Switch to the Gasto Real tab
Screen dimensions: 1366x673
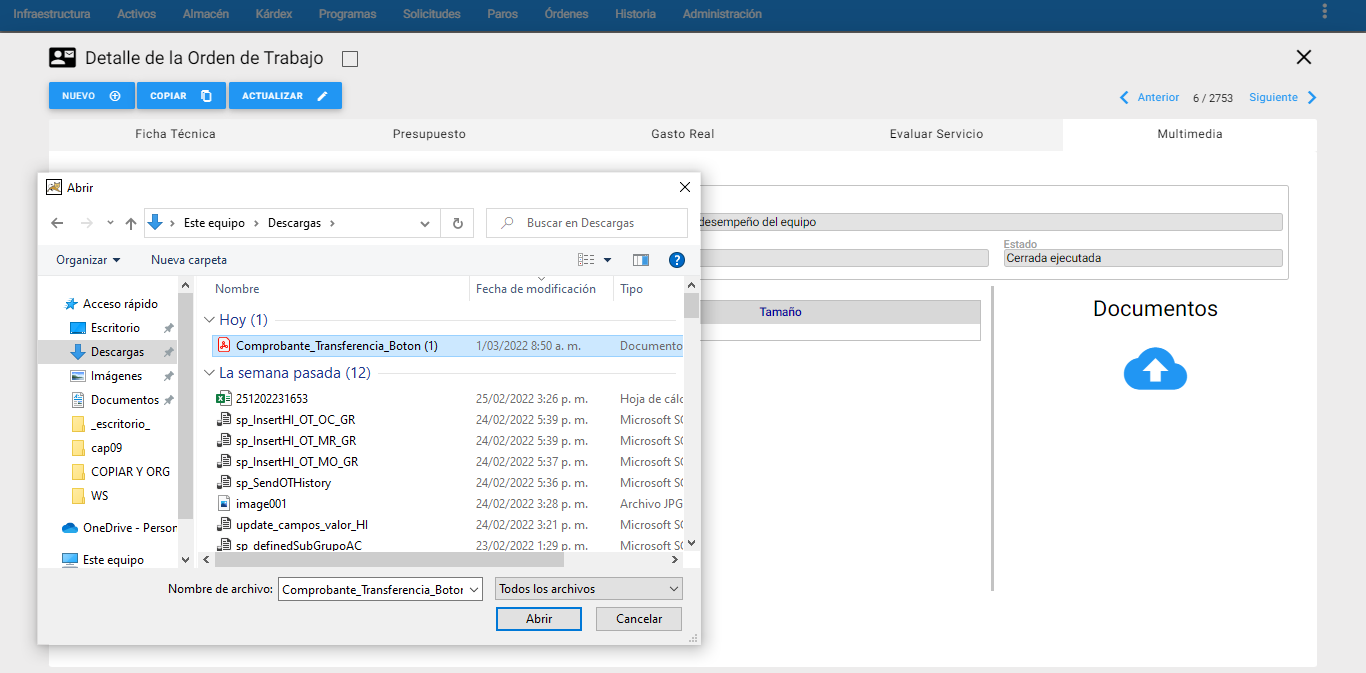683,134
